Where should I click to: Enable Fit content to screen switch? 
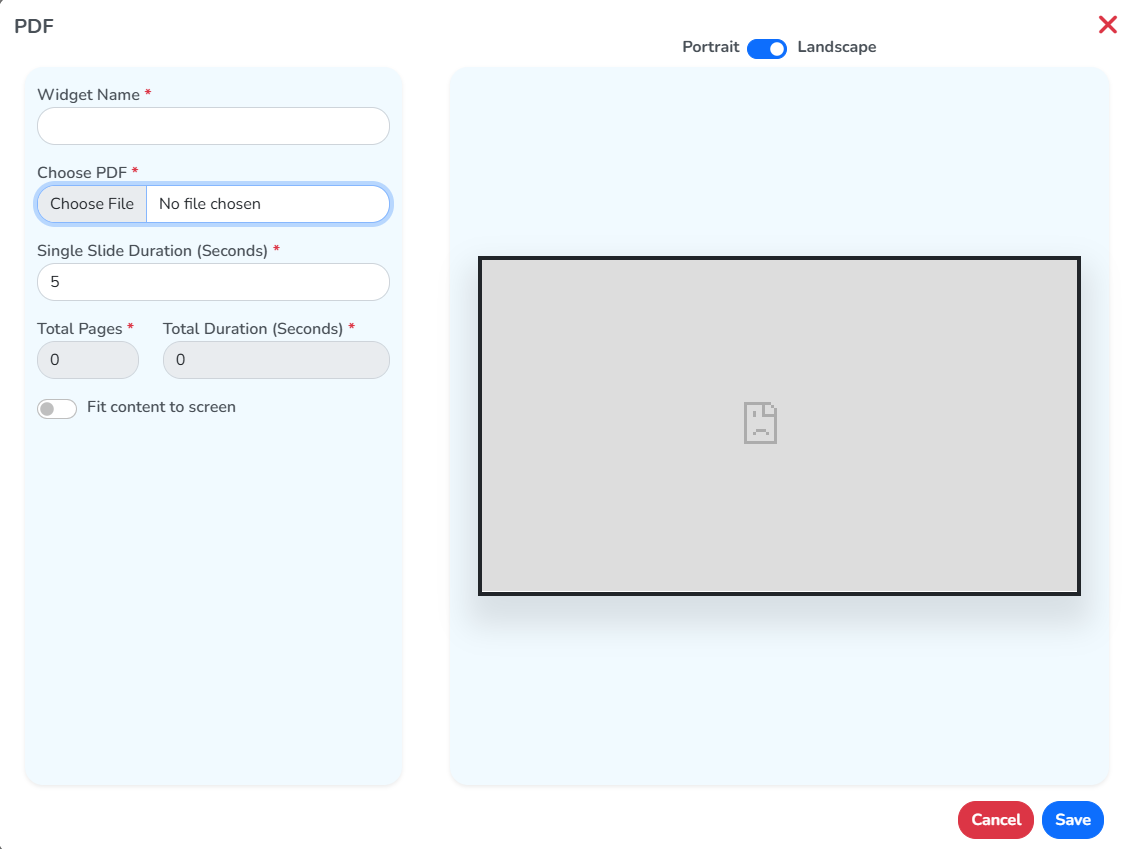pos(57,408)
